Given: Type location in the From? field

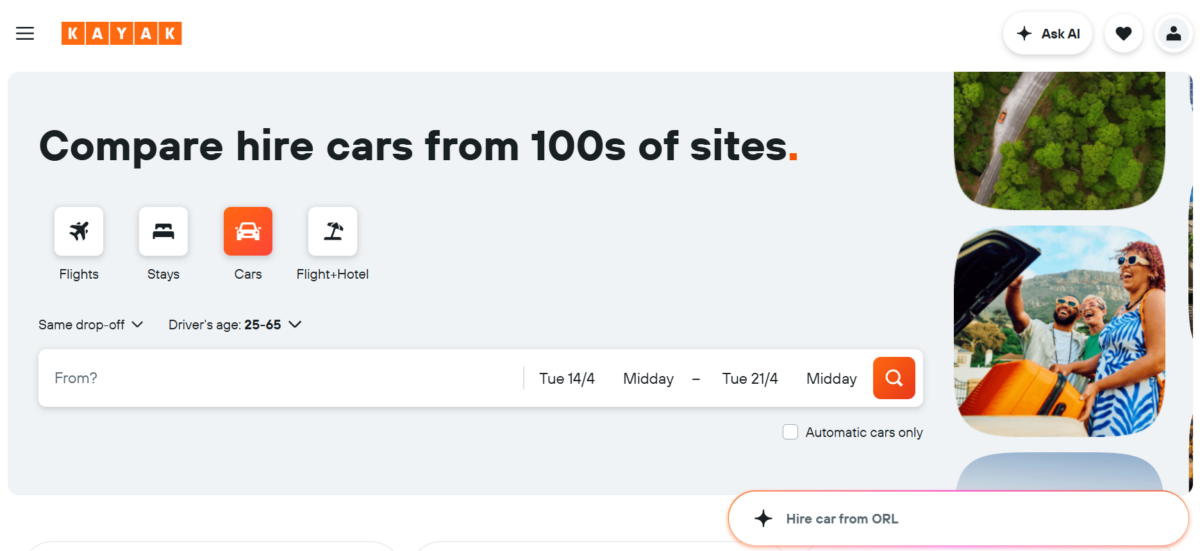Looking at the screenshot, I should pos(280,378).
